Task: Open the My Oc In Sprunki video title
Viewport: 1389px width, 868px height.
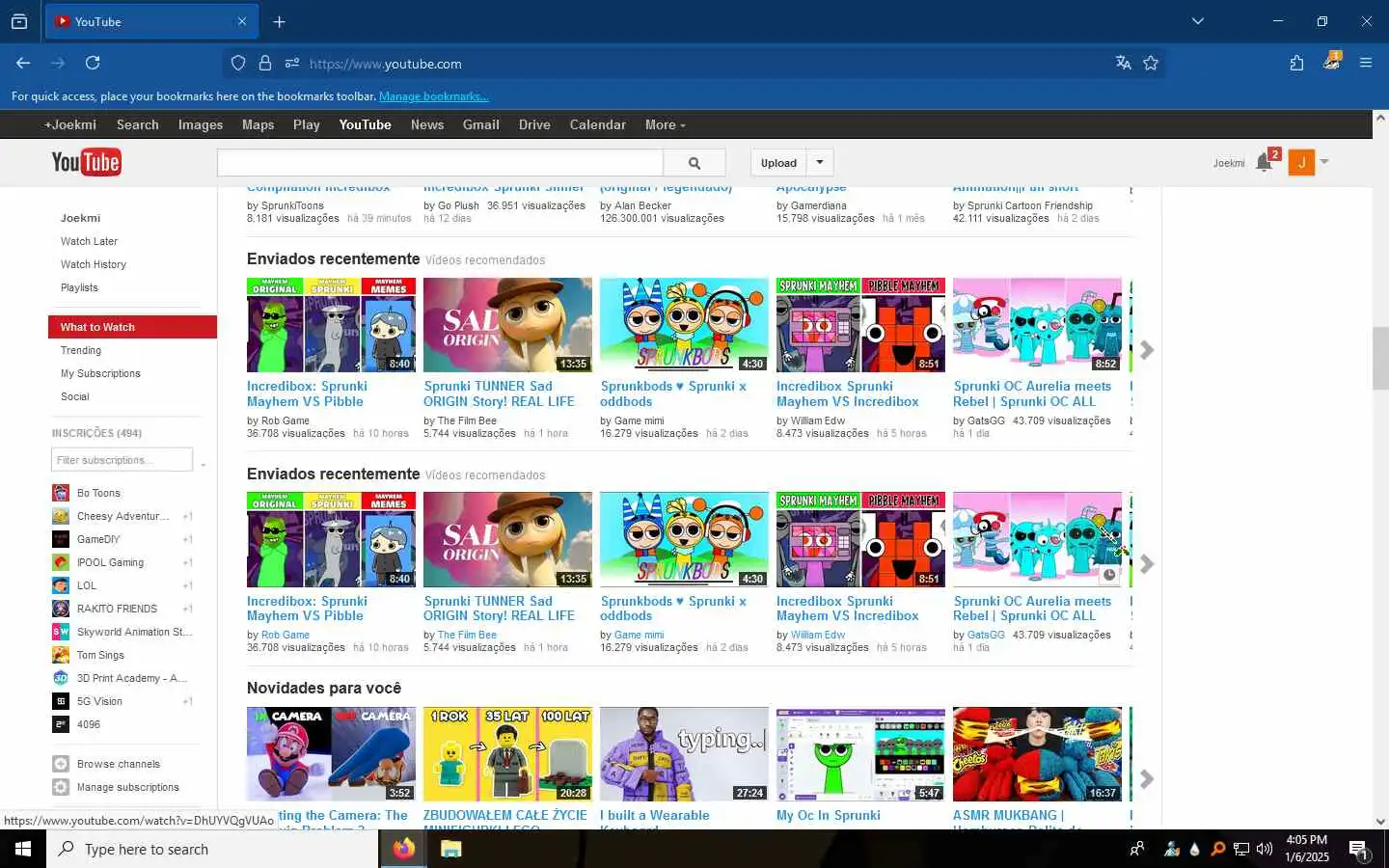Action: 829,815
